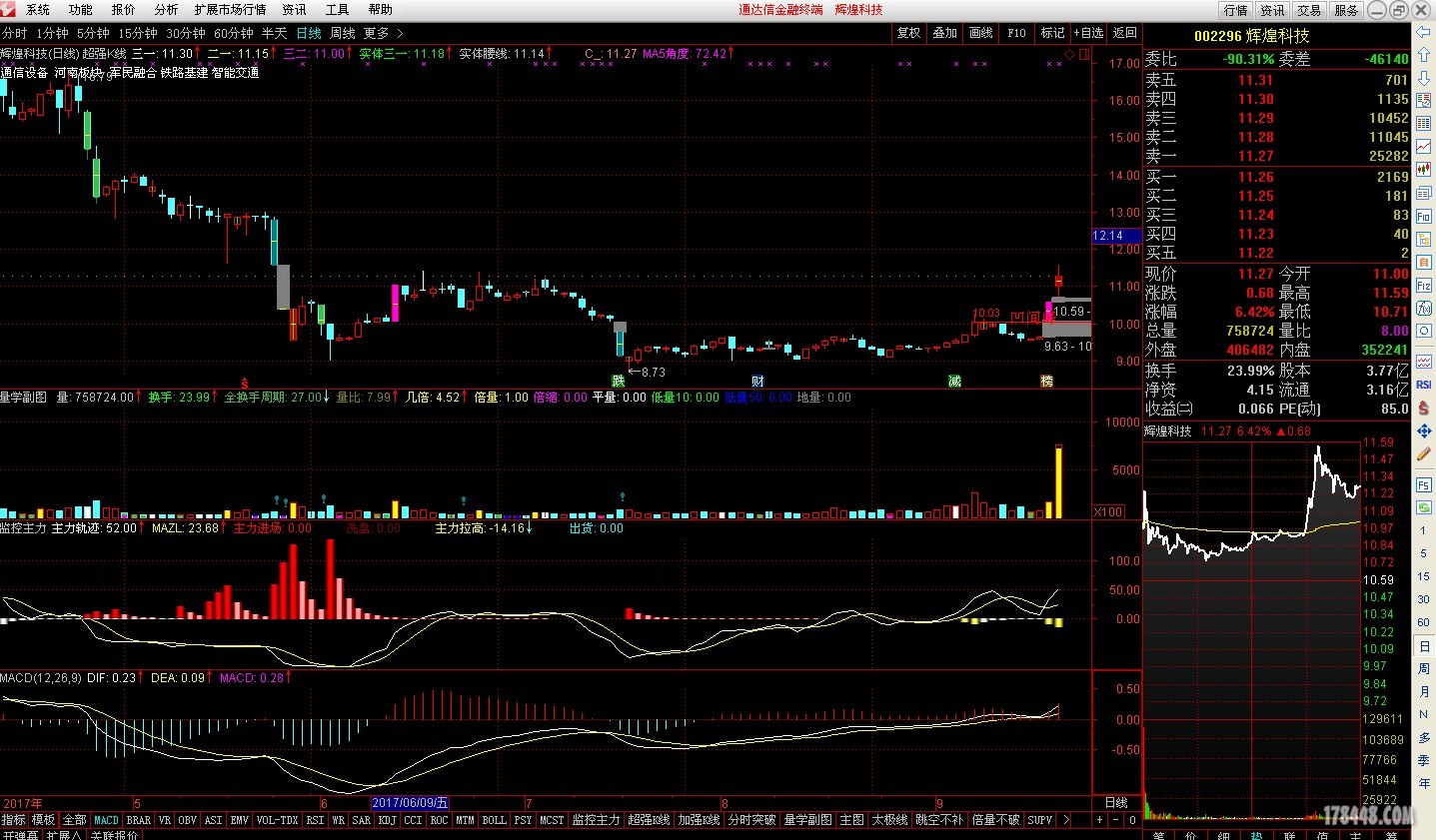Click the F5 icon in right sidebar
This screenshot has width=1436, height=840.
coord(1424,484)
